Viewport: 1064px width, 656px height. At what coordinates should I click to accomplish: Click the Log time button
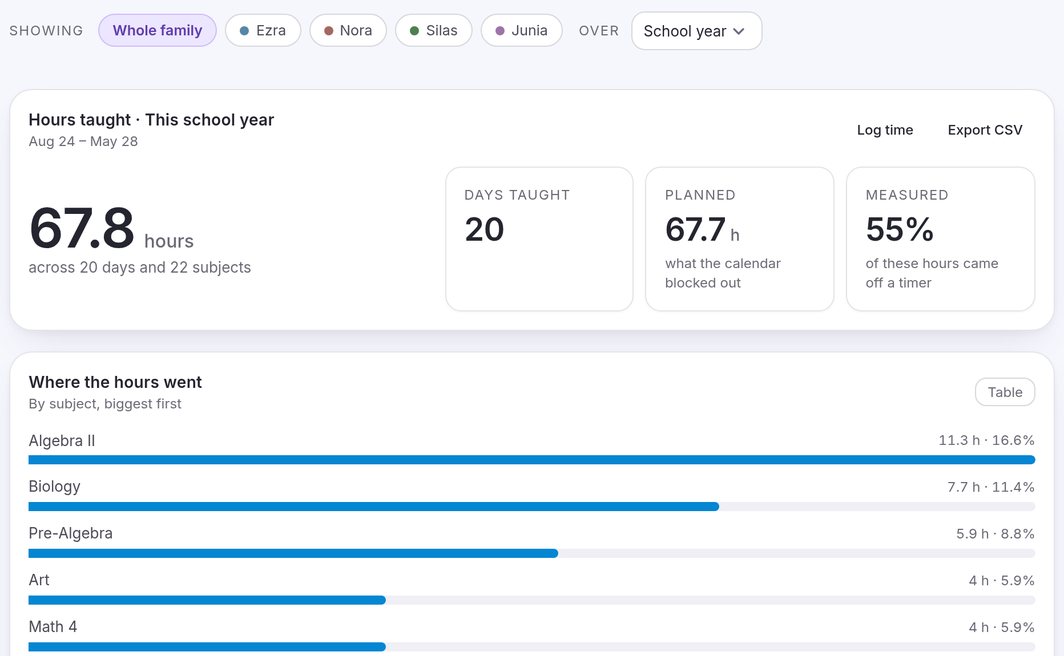point(885,130)
